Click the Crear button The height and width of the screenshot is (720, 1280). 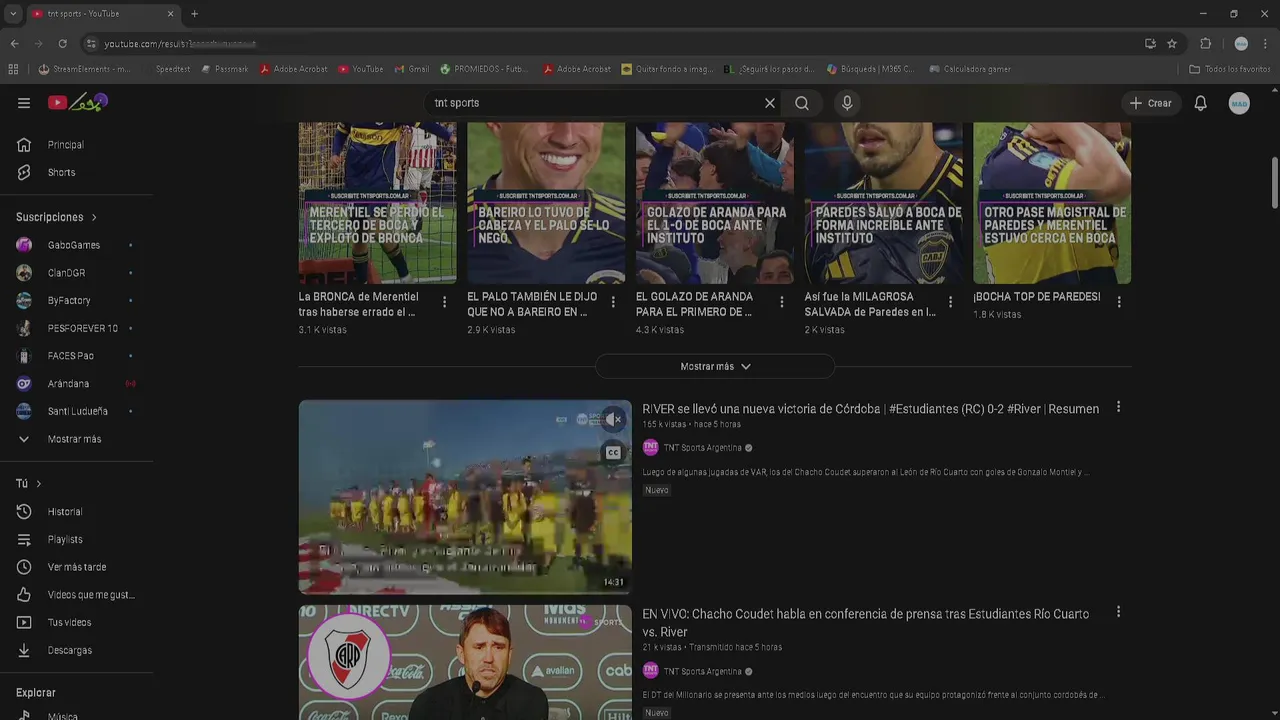click(x=1150, y=103)
